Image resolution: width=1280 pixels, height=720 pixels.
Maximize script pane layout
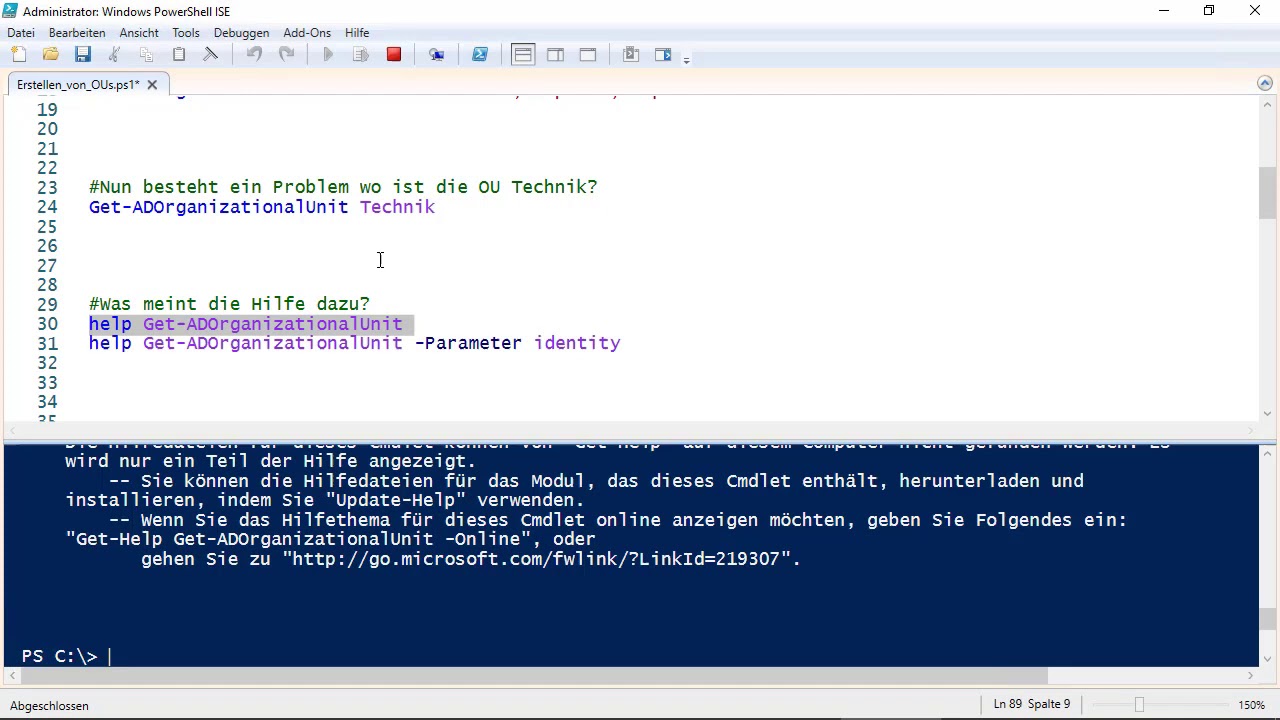pyautogui.click(x=588, y=55)
